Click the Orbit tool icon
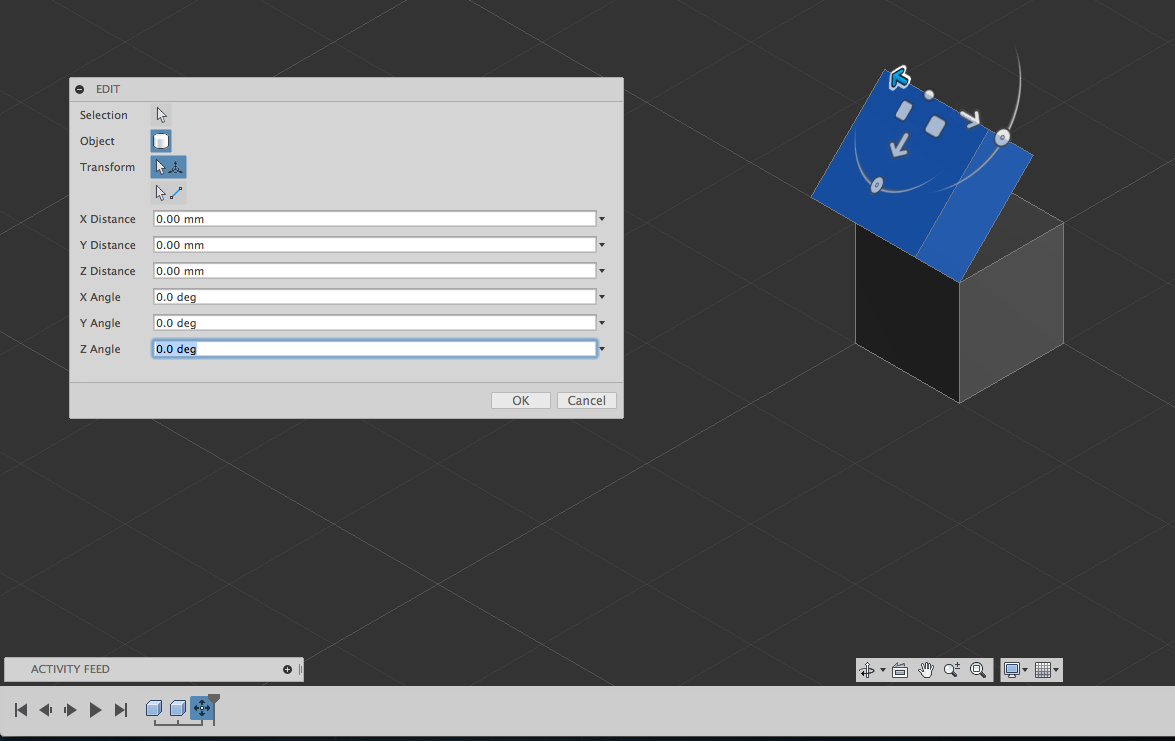The height and width of the screenshot is (741, 1175). point(866,670)
